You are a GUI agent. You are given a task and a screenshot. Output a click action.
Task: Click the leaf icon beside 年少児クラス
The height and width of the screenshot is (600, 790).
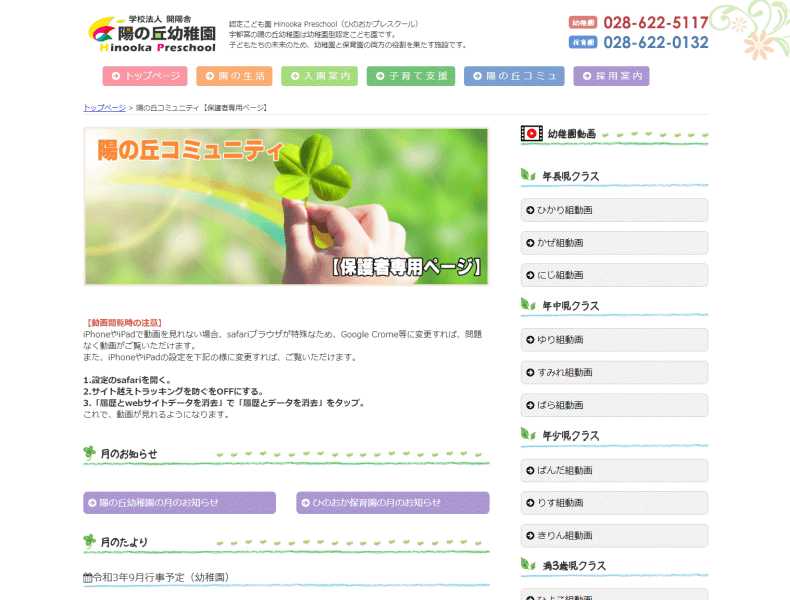pos(528,434)
